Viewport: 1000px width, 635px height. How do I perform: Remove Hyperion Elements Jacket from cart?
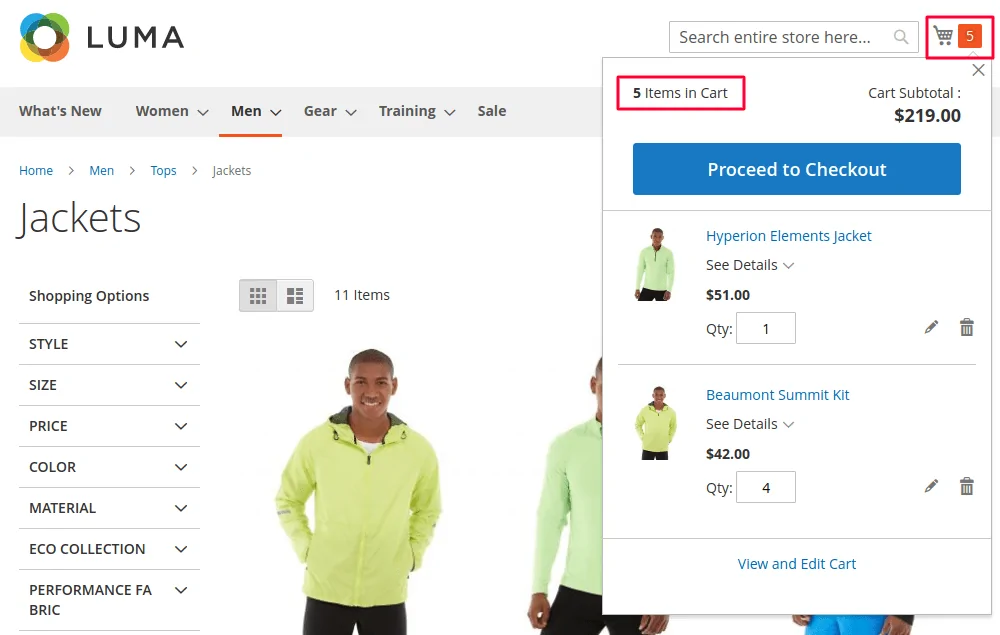966,327
